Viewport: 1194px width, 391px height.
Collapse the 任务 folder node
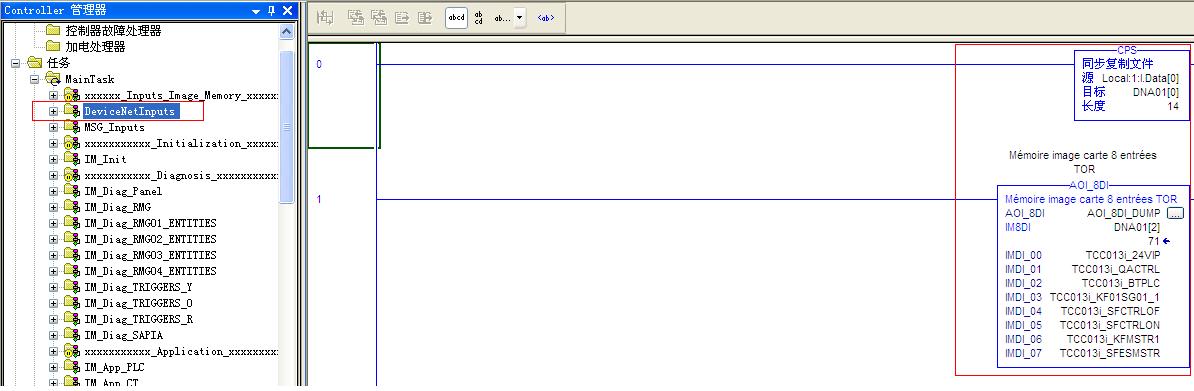pyautogui.click(x=15, y=63)
